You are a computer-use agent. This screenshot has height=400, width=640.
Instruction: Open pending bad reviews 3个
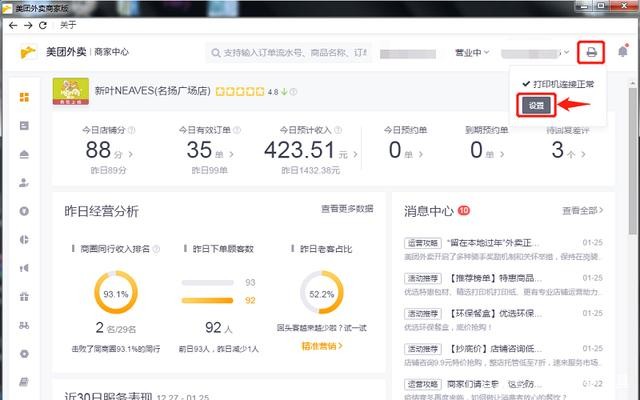(x=569, y=150)
